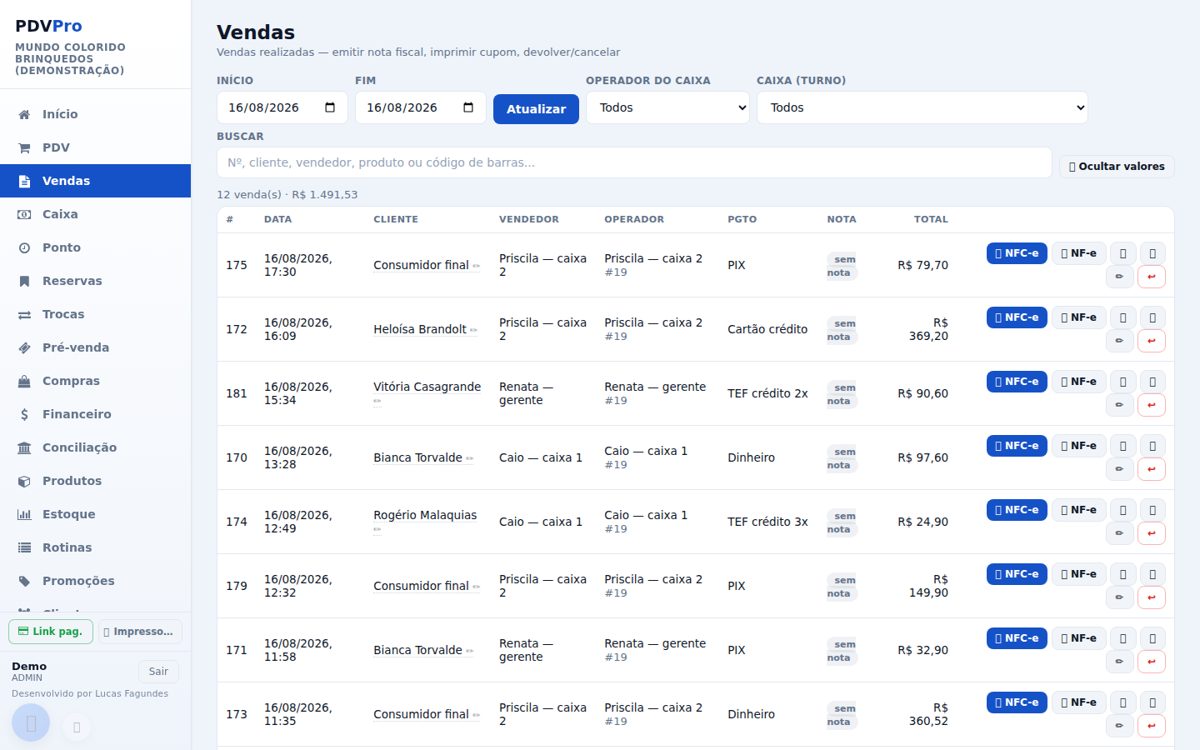
Task: Go to Início in the sidebar
Action: [95, 114]
